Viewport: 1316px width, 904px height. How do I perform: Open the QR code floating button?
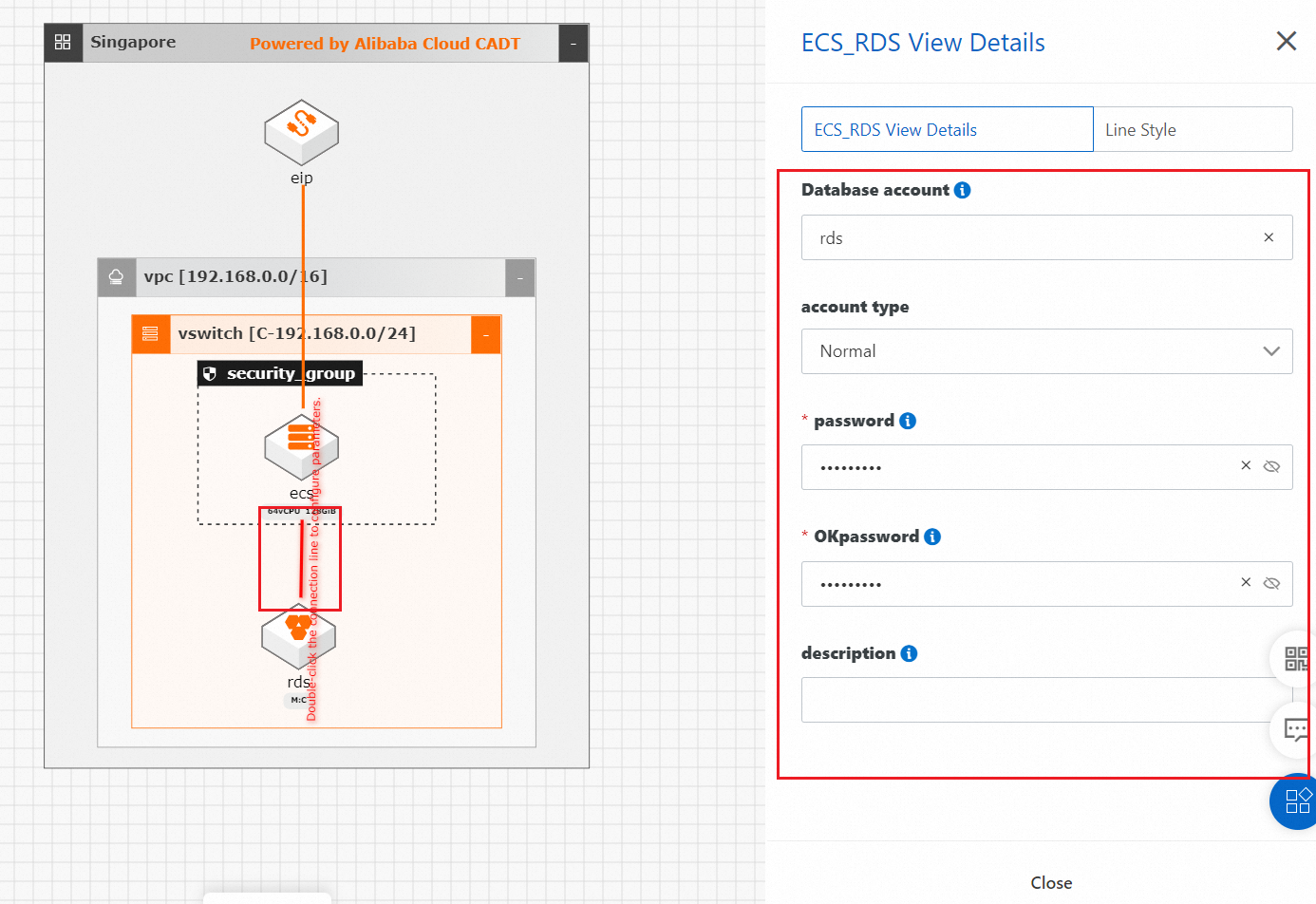click(1295, 658)
